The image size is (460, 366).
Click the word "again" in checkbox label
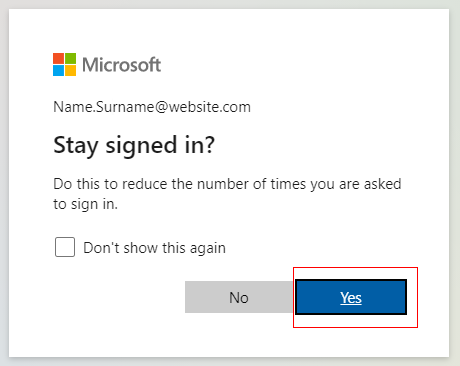click(208, 249)
